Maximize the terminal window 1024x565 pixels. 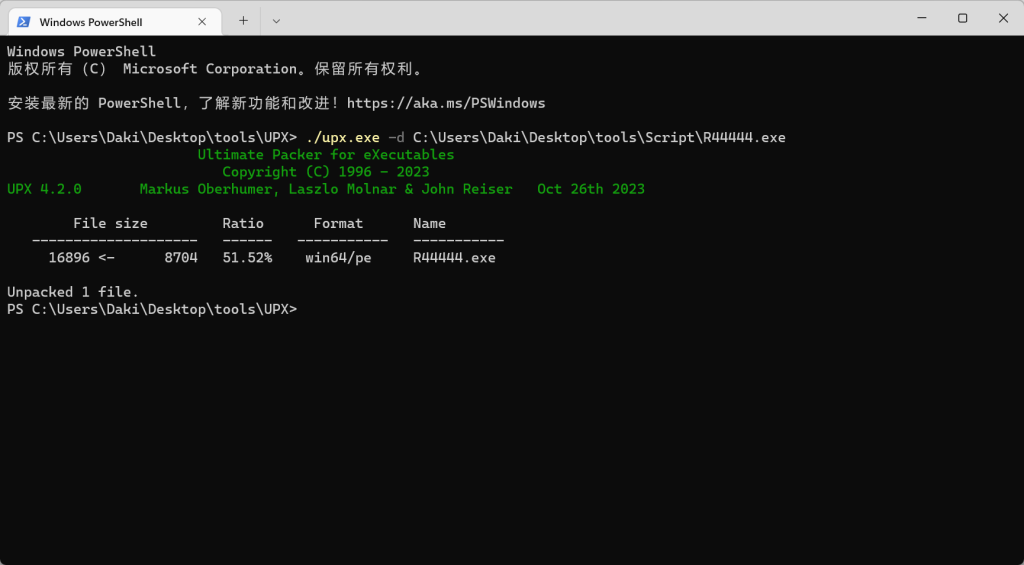[x=962, y=18]
